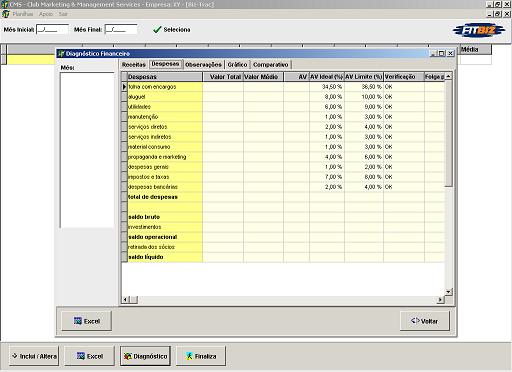Select the 'investimentos' row label
The image size is (512, 372).
[145, 227]
